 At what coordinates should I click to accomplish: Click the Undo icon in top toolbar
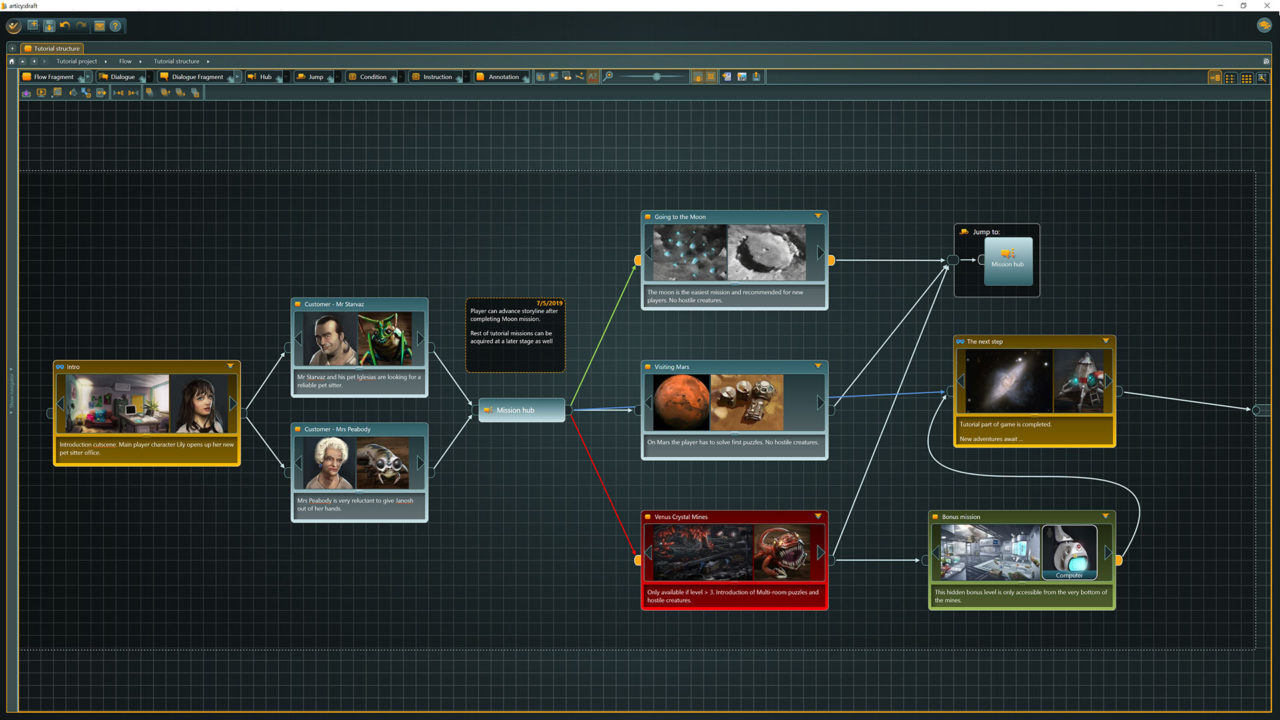coord(64,27)
